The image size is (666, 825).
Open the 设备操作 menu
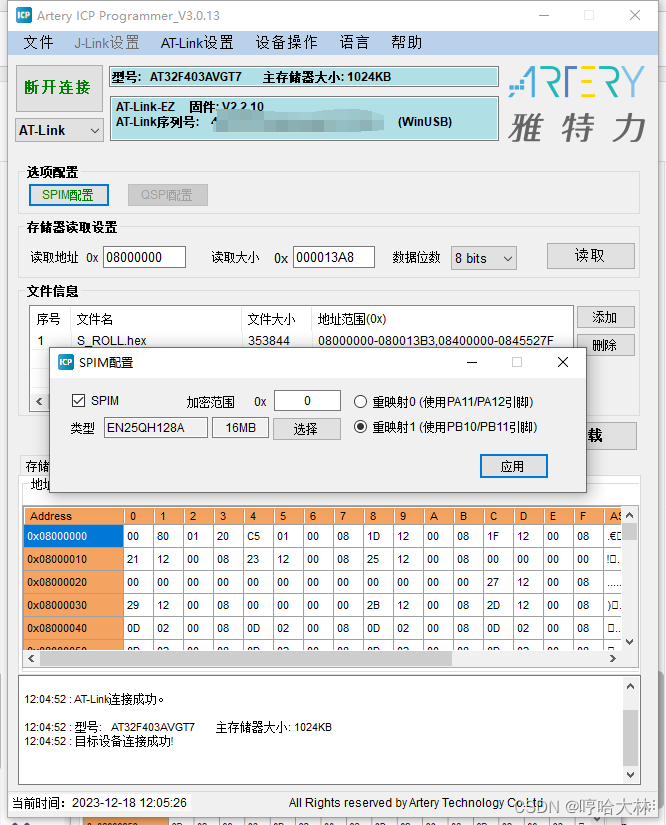287,43
